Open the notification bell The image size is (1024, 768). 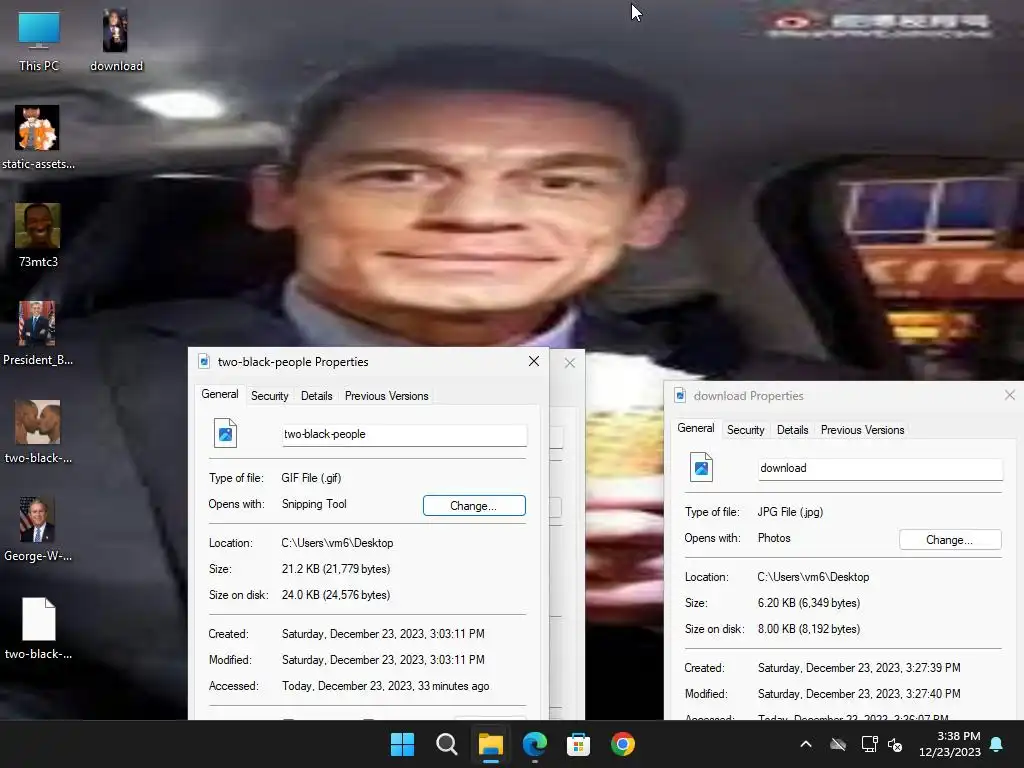[x=997, y=744]
